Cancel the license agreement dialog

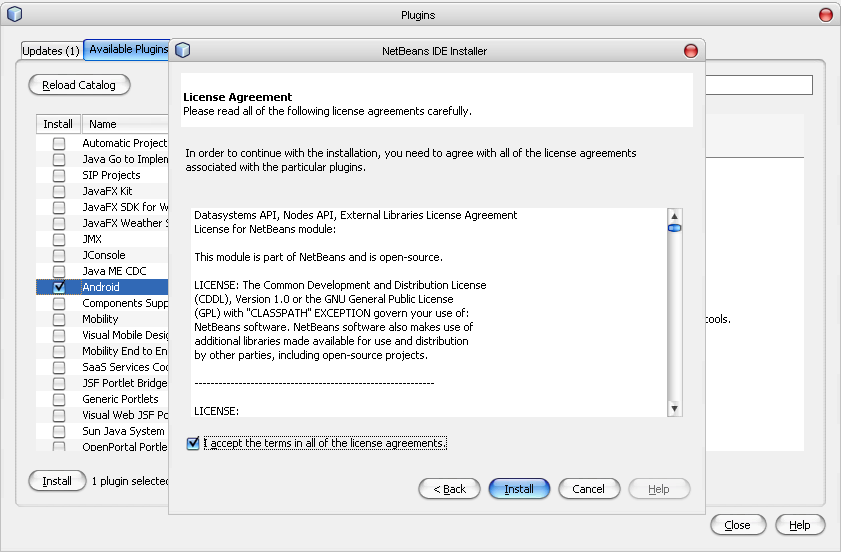pyautogui.click(x=588, y=489)
